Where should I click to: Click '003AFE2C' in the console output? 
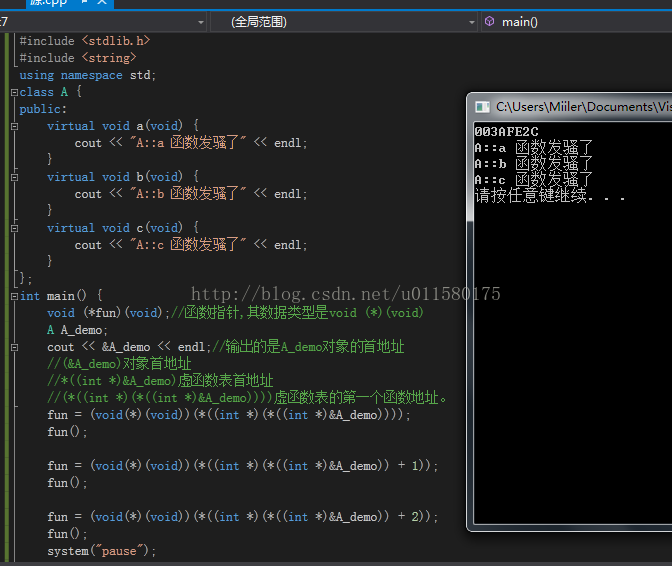tap(506, 132)
